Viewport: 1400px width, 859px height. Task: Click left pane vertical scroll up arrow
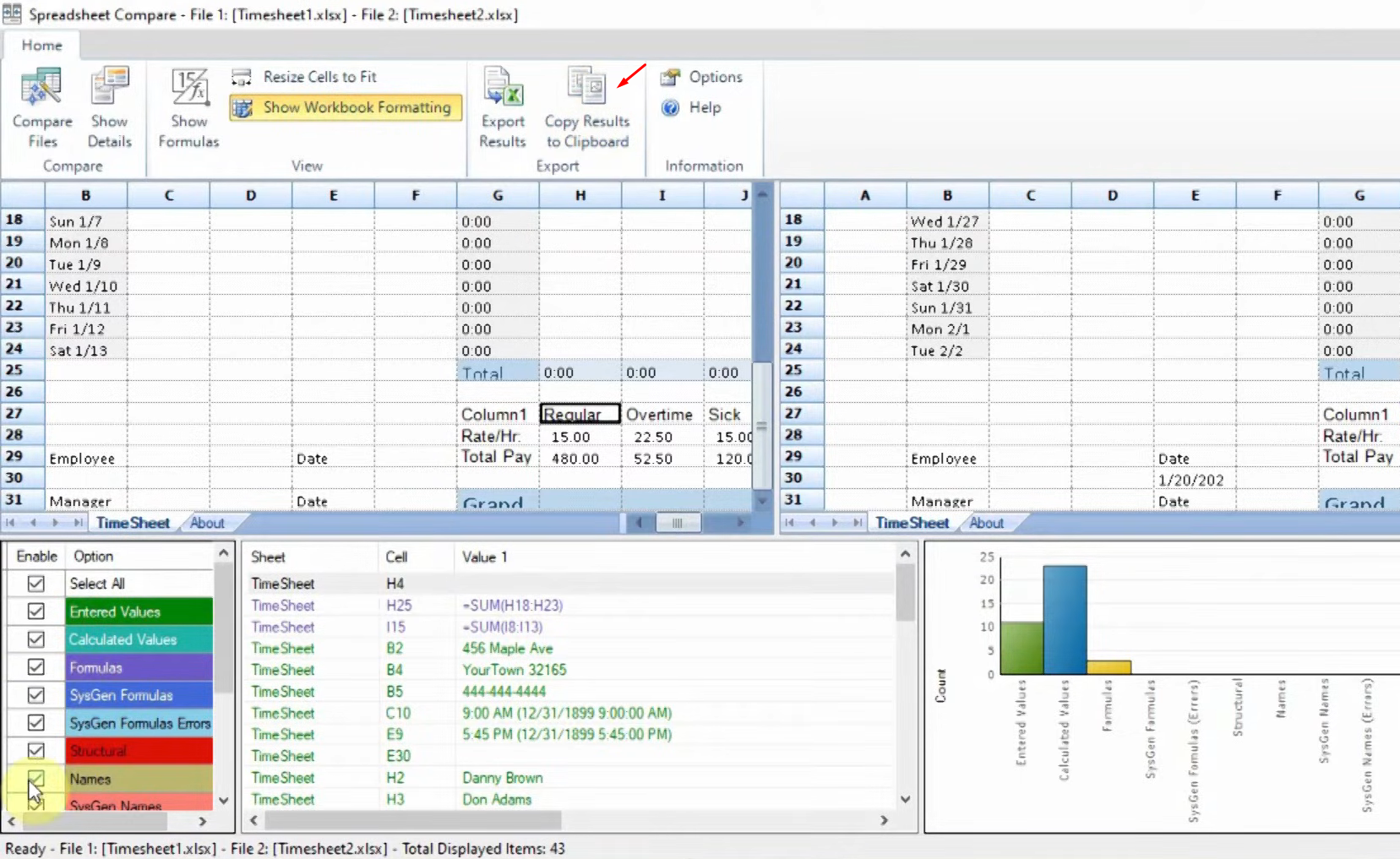pyautogui.click(x=762, y=194)
